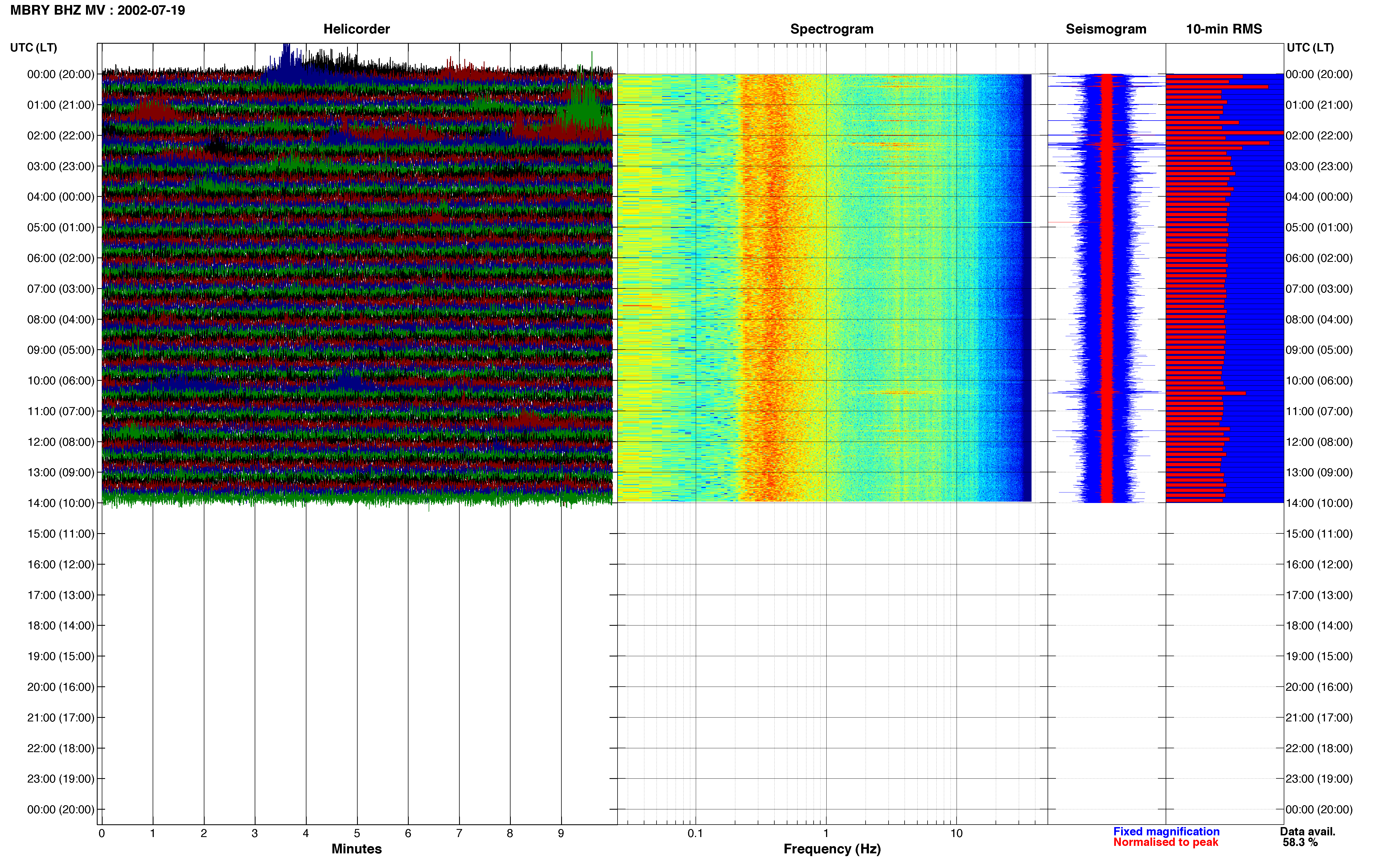The image size is (1388, 868).
Task: Click right time label '12:00 (08:00)'
Action: pos(1319,442)
